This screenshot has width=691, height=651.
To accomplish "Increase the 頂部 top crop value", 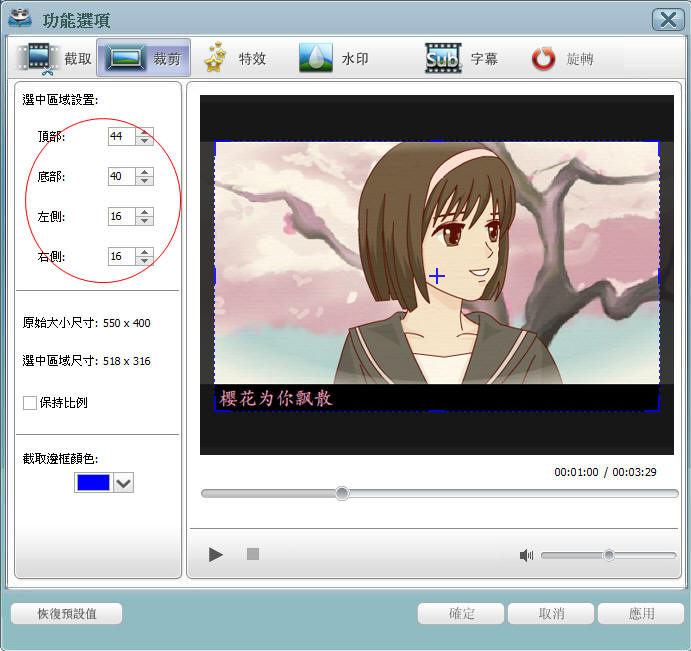I will pyautogui.click(x=145, y=131).
